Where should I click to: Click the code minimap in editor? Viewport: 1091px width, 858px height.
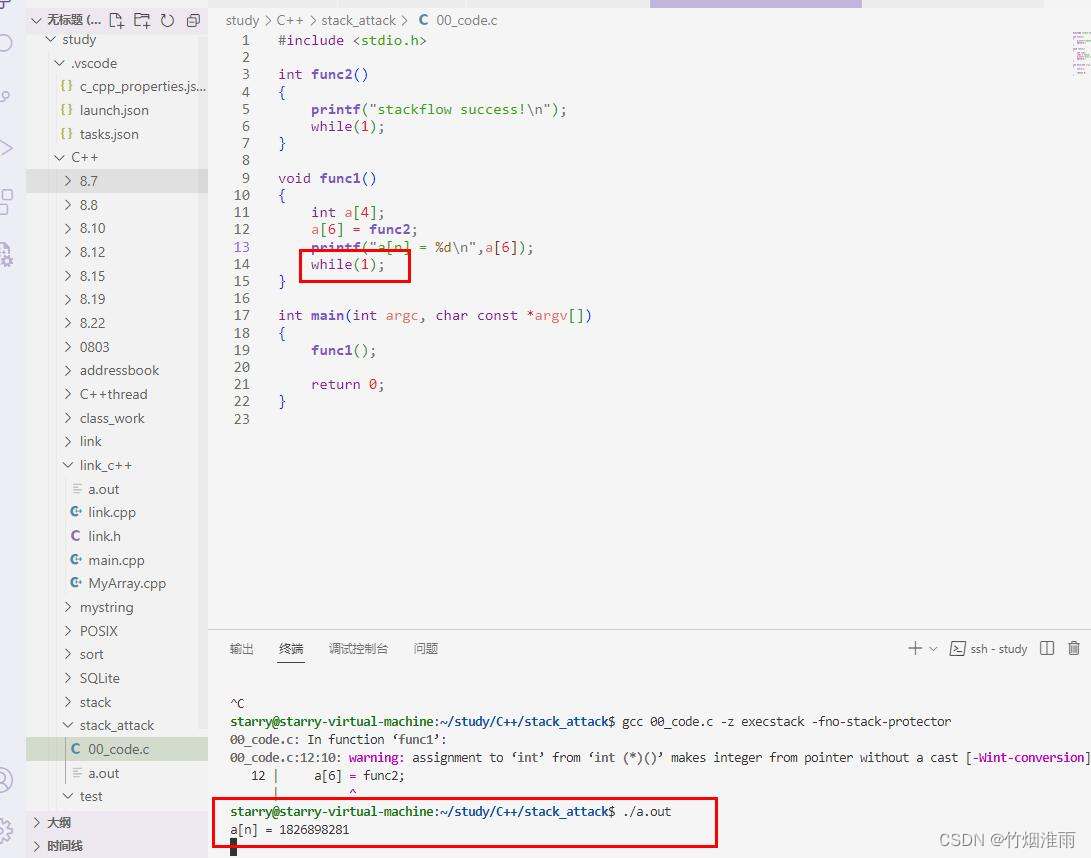[x=1081, y=53]
